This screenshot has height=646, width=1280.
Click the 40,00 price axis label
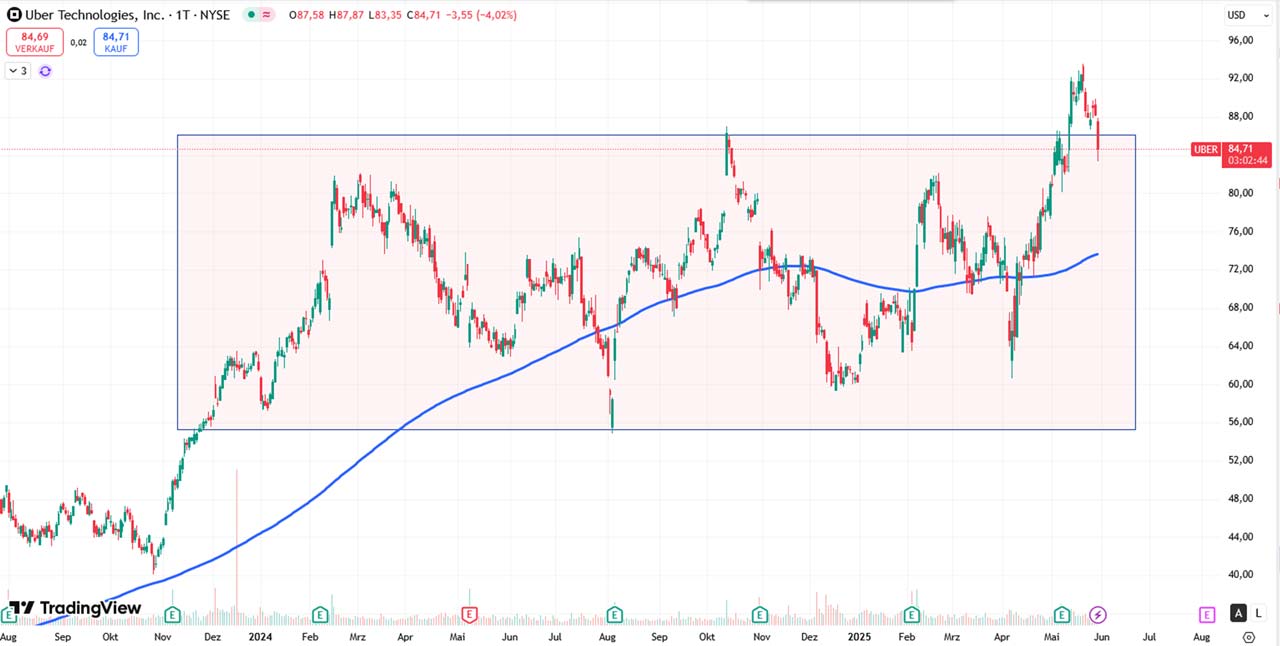coord(1240,575)
